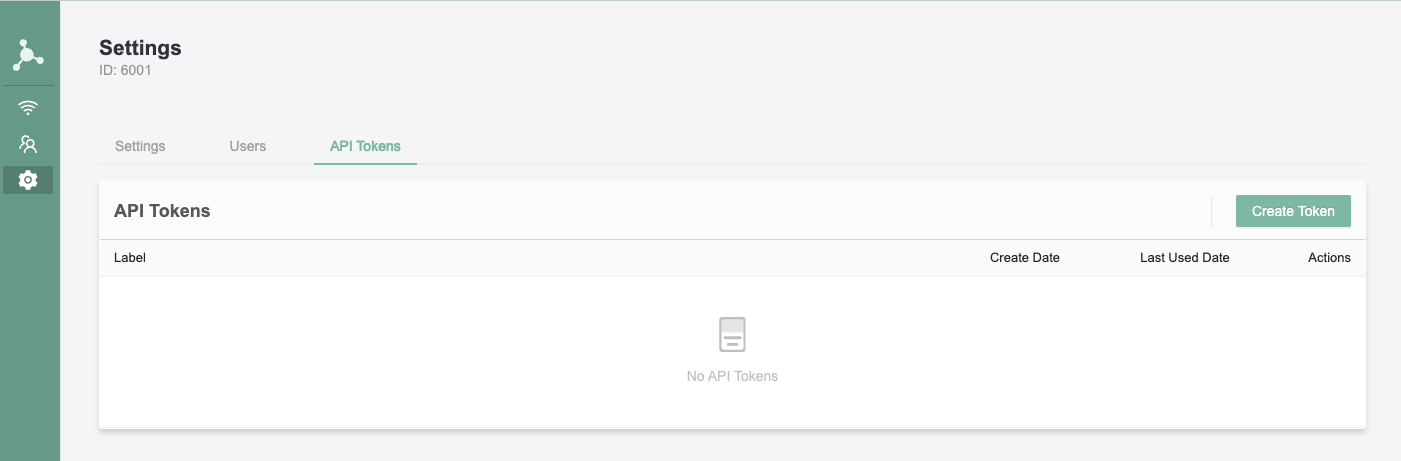This screenshot has width=1401, height=461.
Task: Click the Create Date column header
Action: (1024, 258)
